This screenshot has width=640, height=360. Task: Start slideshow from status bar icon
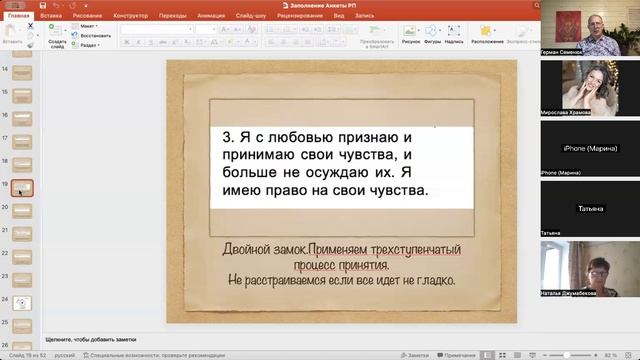tap(532, 356)
